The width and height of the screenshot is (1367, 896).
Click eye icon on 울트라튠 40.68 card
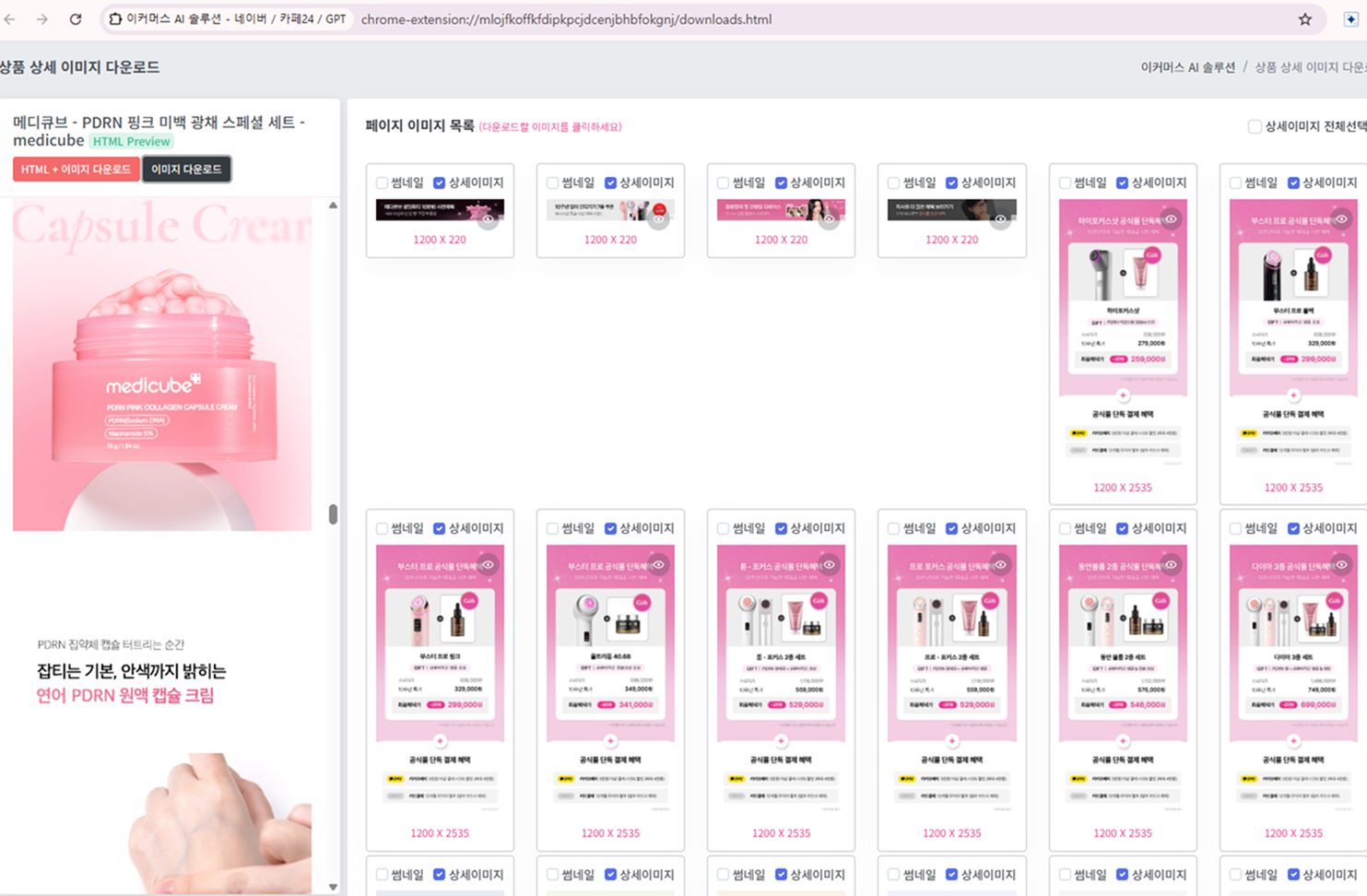pyautogui.click(x=658, y=565)
